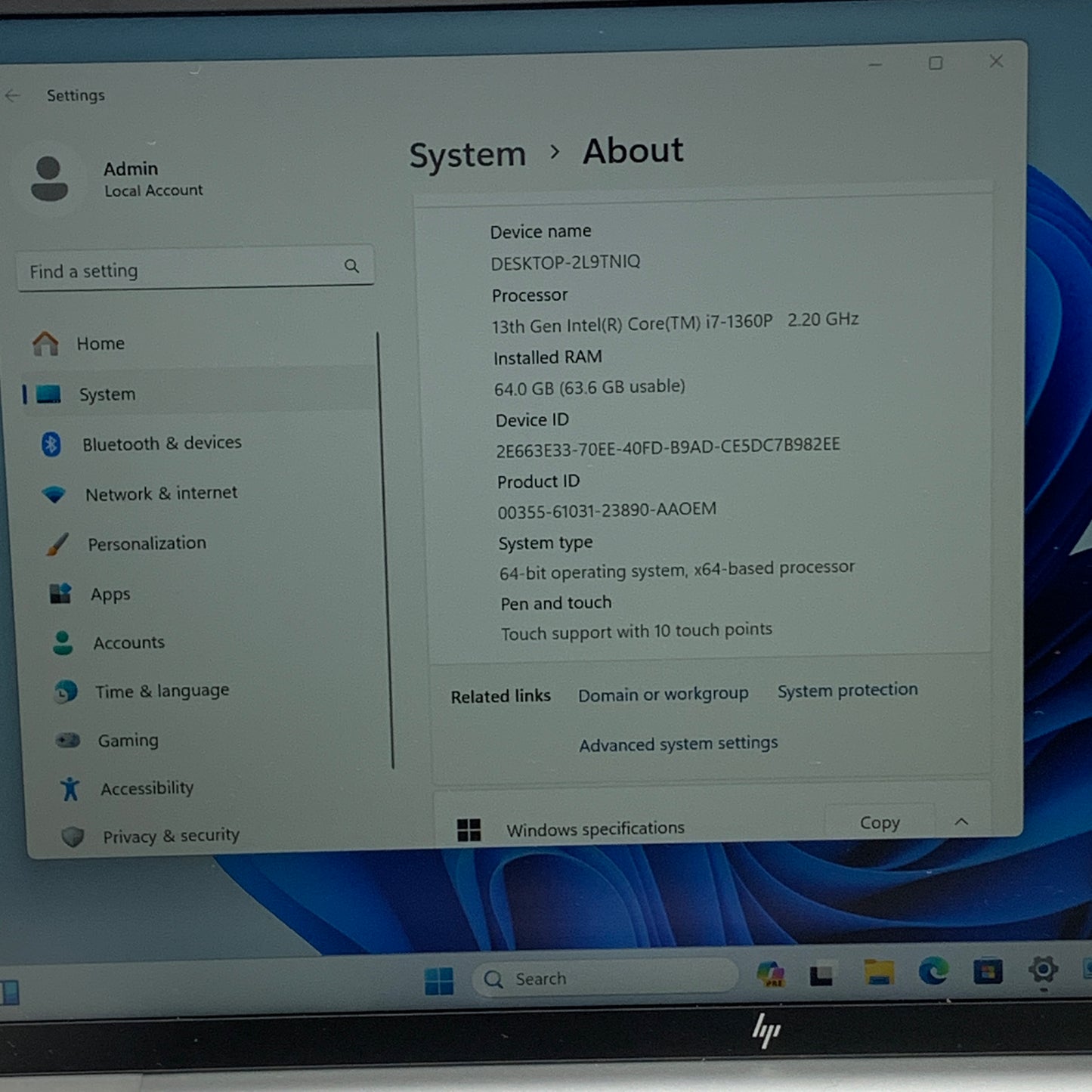Click System in the About breadcrumb
Viewport: 1092px width, 1092px height.
(467, 154)
